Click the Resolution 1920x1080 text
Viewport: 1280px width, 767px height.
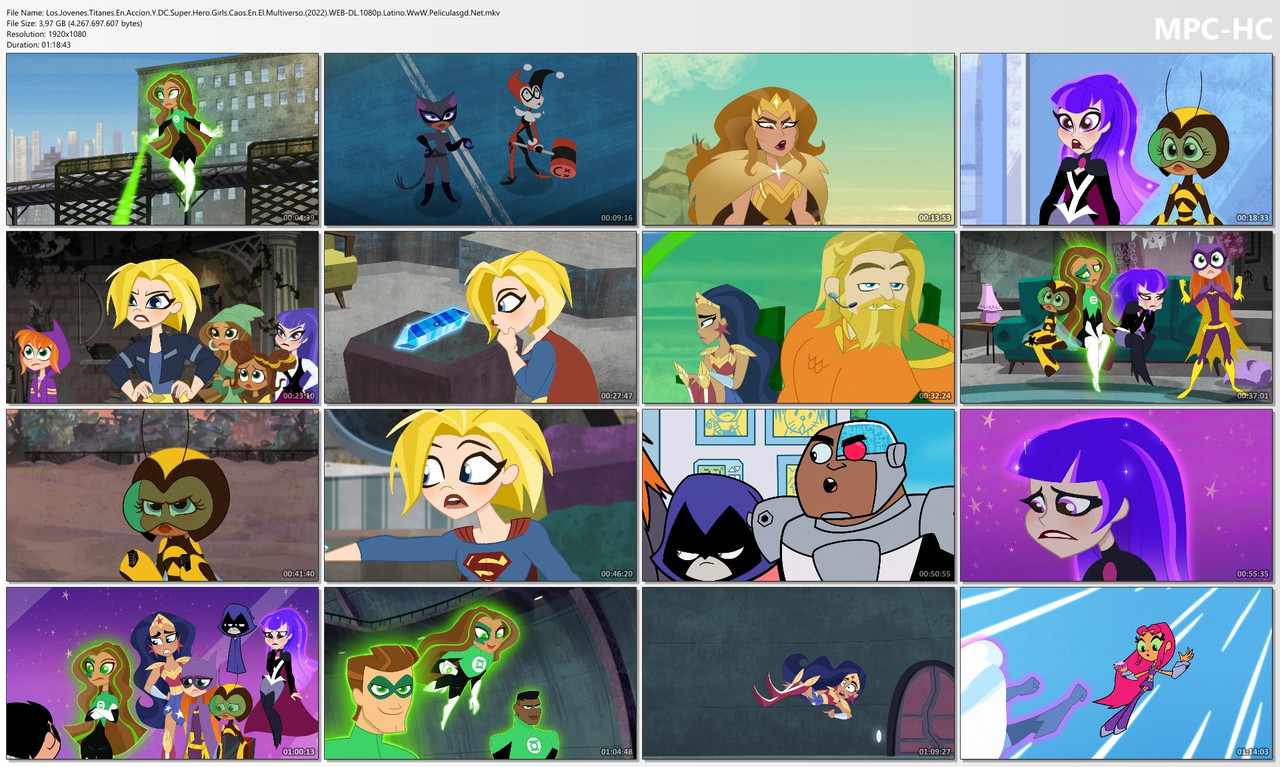pos(46,35)
